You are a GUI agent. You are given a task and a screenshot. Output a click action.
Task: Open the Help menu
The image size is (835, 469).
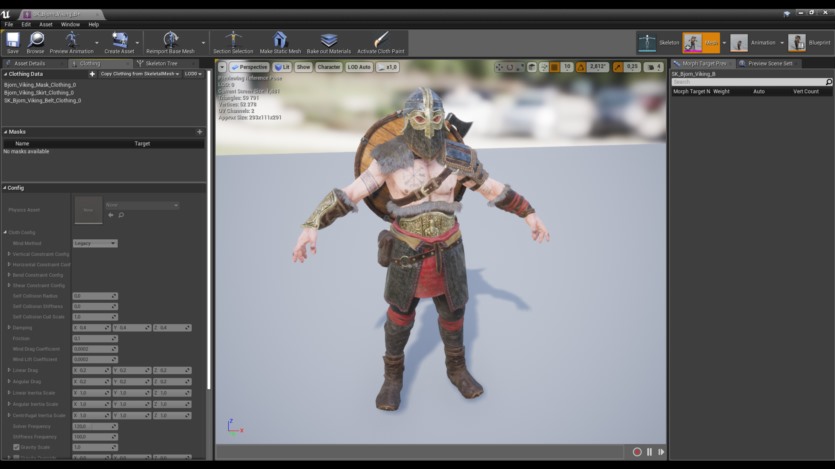coord(94,24)
